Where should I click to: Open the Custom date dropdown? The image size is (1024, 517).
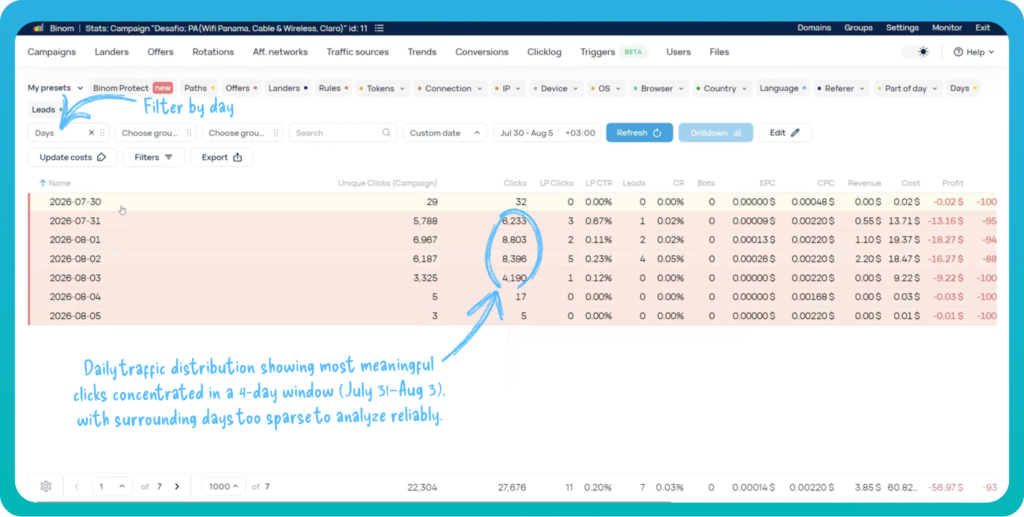445,133
